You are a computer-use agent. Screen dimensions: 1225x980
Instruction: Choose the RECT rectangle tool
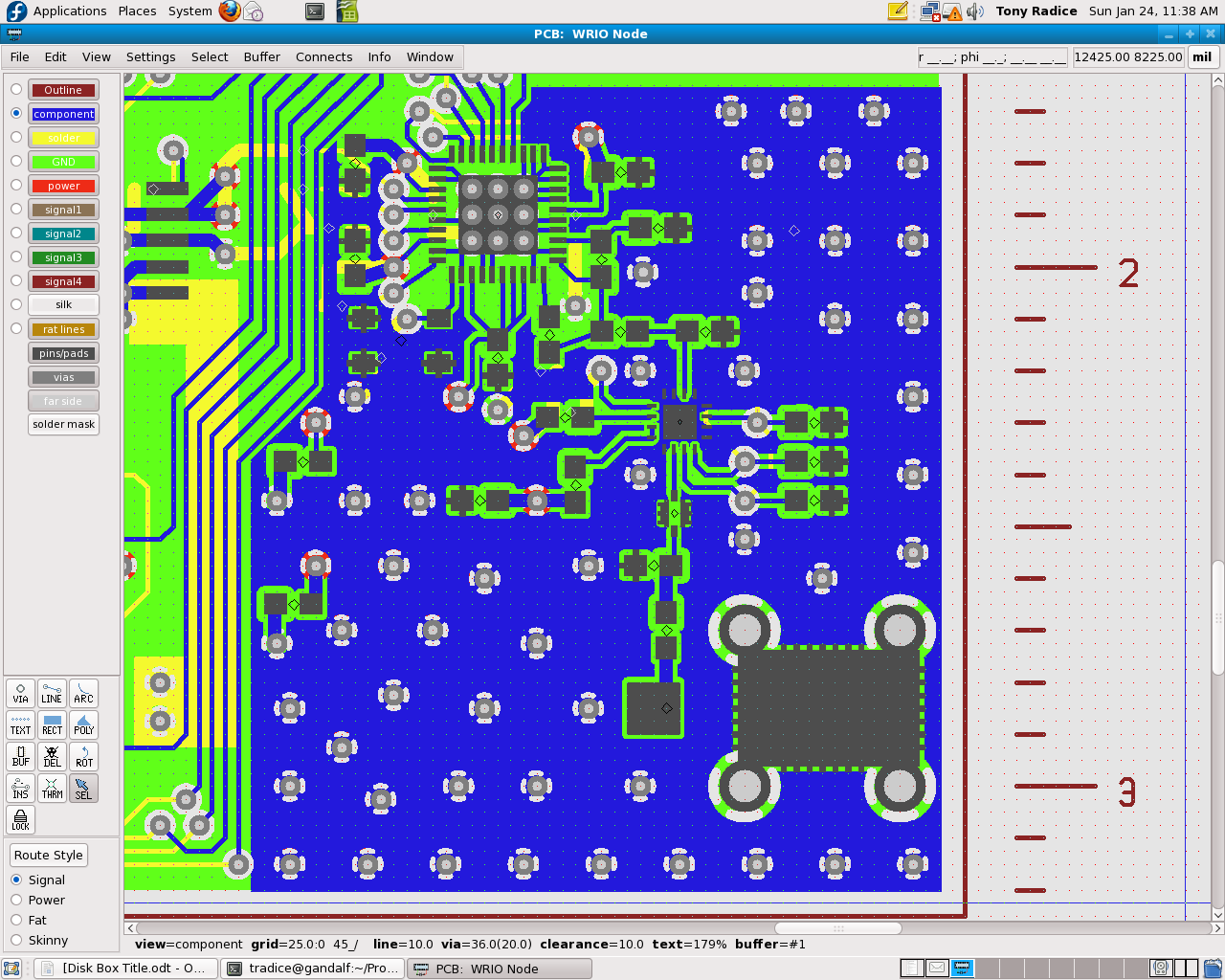tap(52, 724)
